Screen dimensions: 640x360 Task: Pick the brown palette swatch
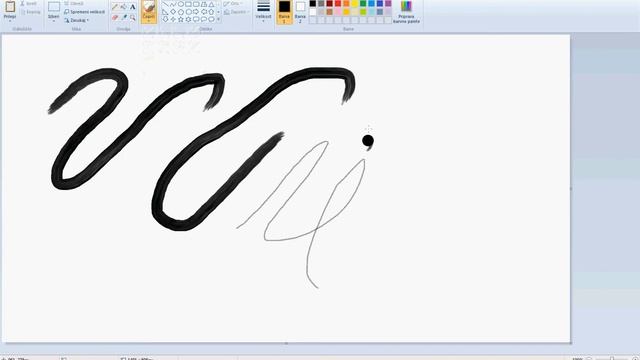point(329,12)
